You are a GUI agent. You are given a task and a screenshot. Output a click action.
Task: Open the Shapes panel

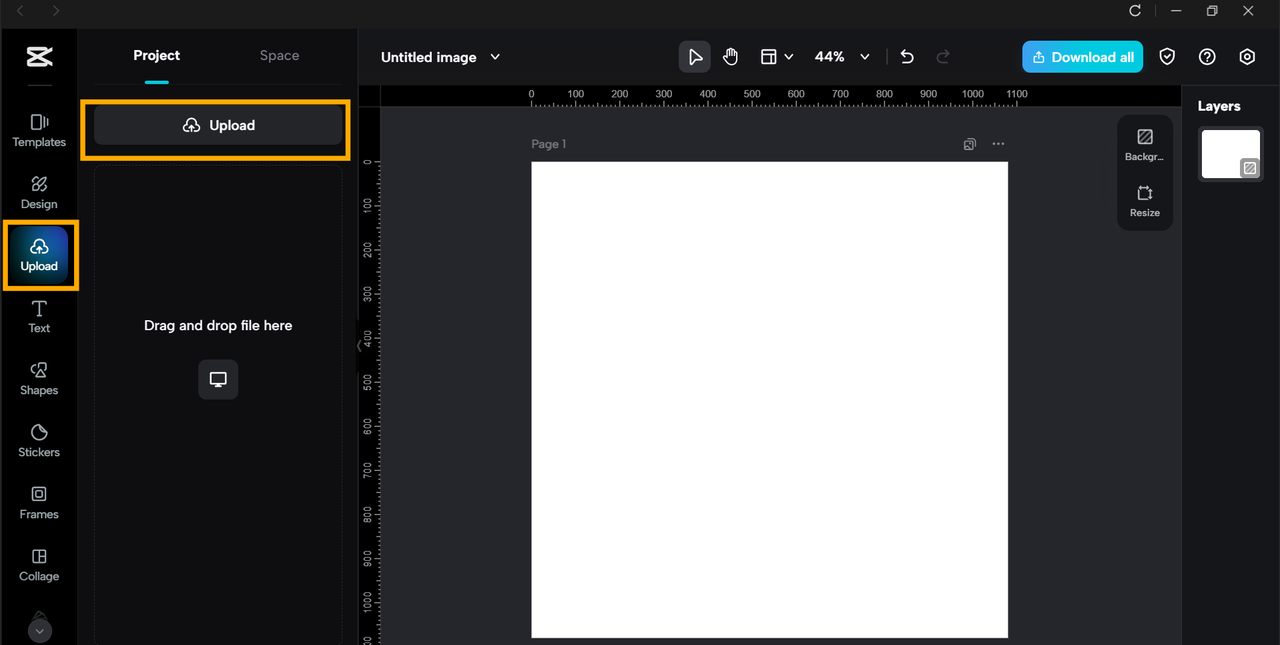tap(39, 378)
